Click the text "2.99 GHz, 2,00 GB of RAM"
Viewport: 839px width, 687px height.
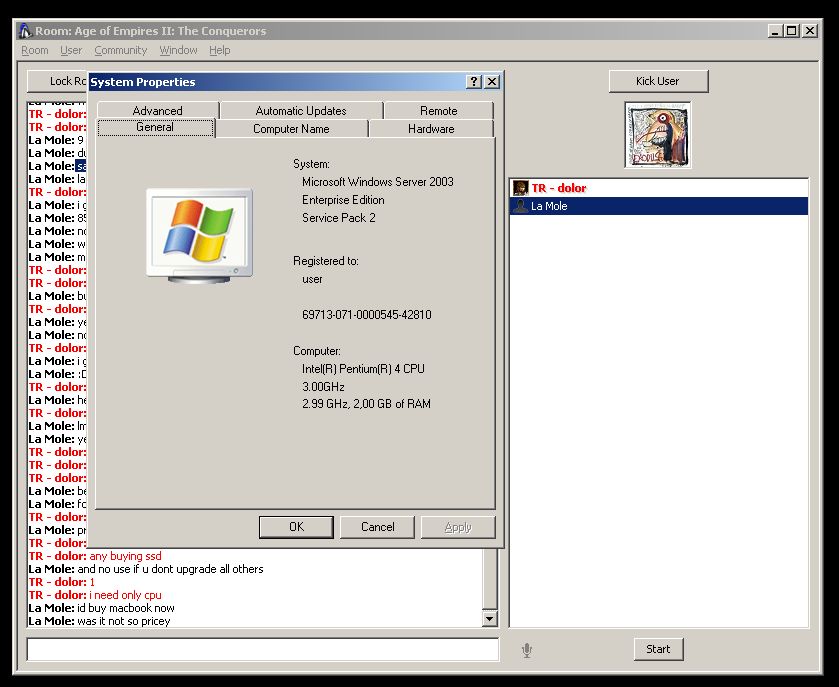click(x=366, y=404)
